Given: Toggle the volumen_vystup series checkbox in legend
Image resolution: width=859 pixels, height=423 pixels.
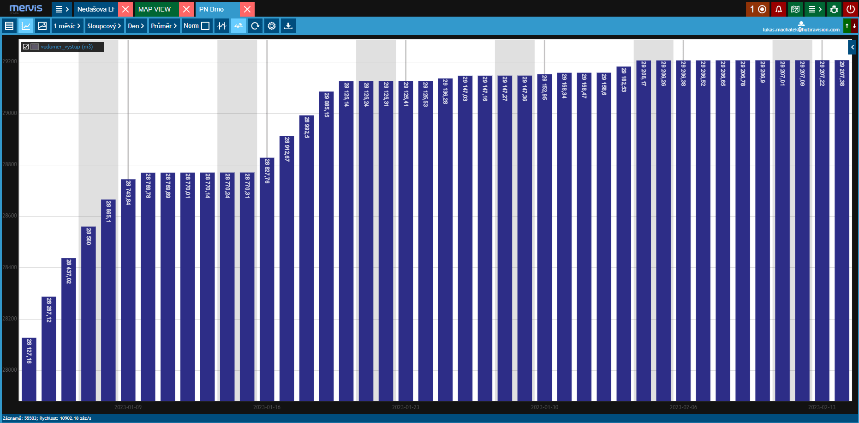Looking at the screenshot, I should (25, 46).
